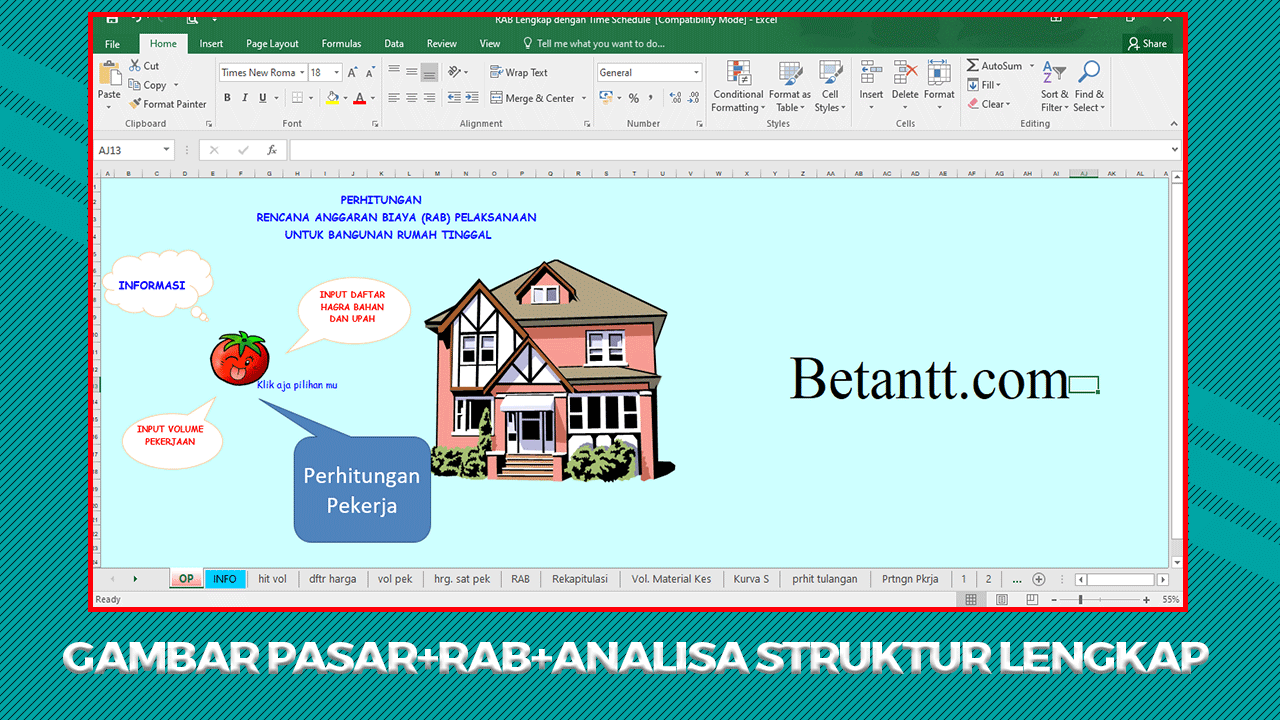Expand the Find & Select menu
Viewport: 1280px width, 720px height.
tap(1089, 87)
